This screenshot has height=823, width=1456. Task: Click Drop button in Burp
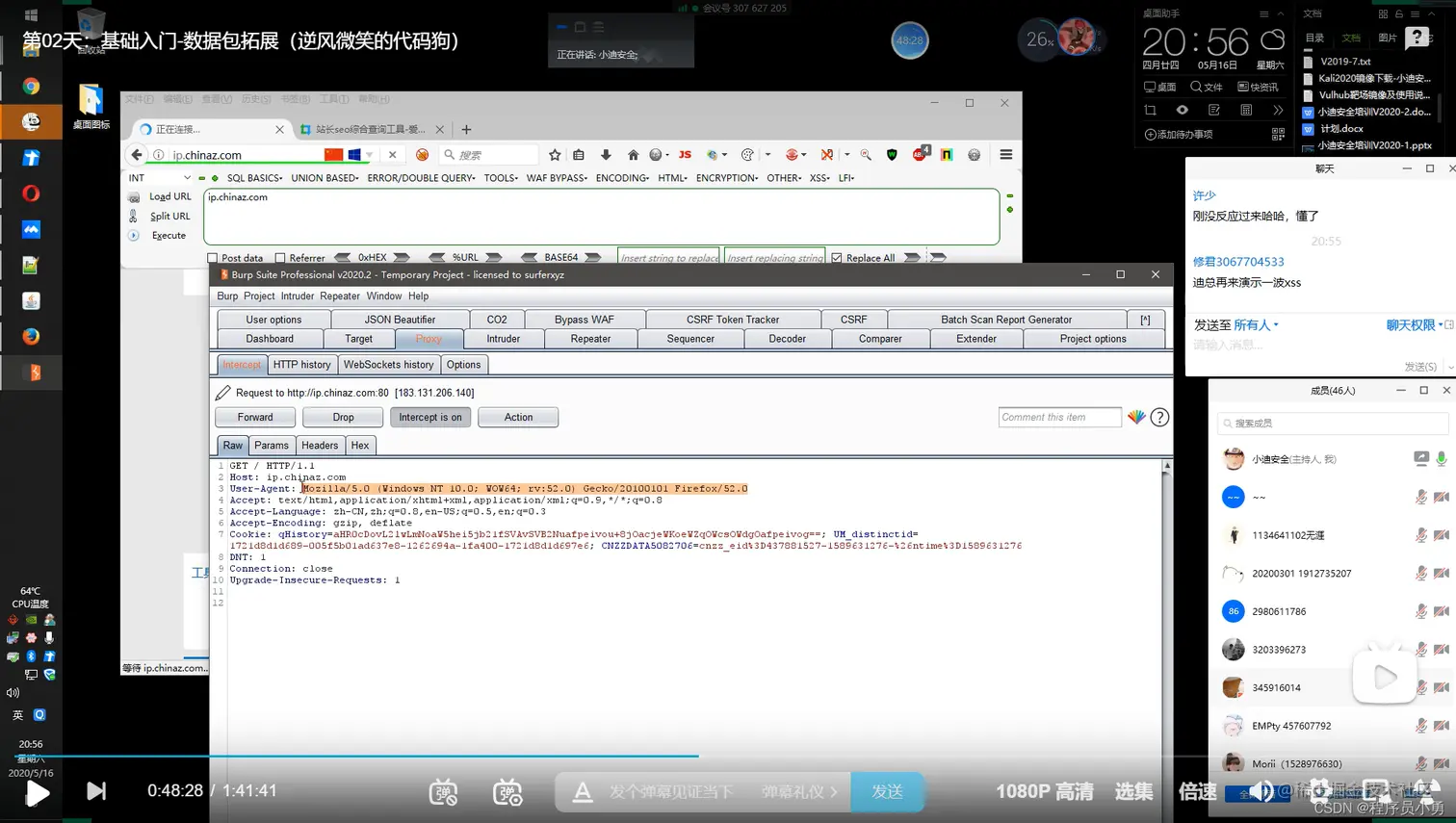(x=343, y=417)
